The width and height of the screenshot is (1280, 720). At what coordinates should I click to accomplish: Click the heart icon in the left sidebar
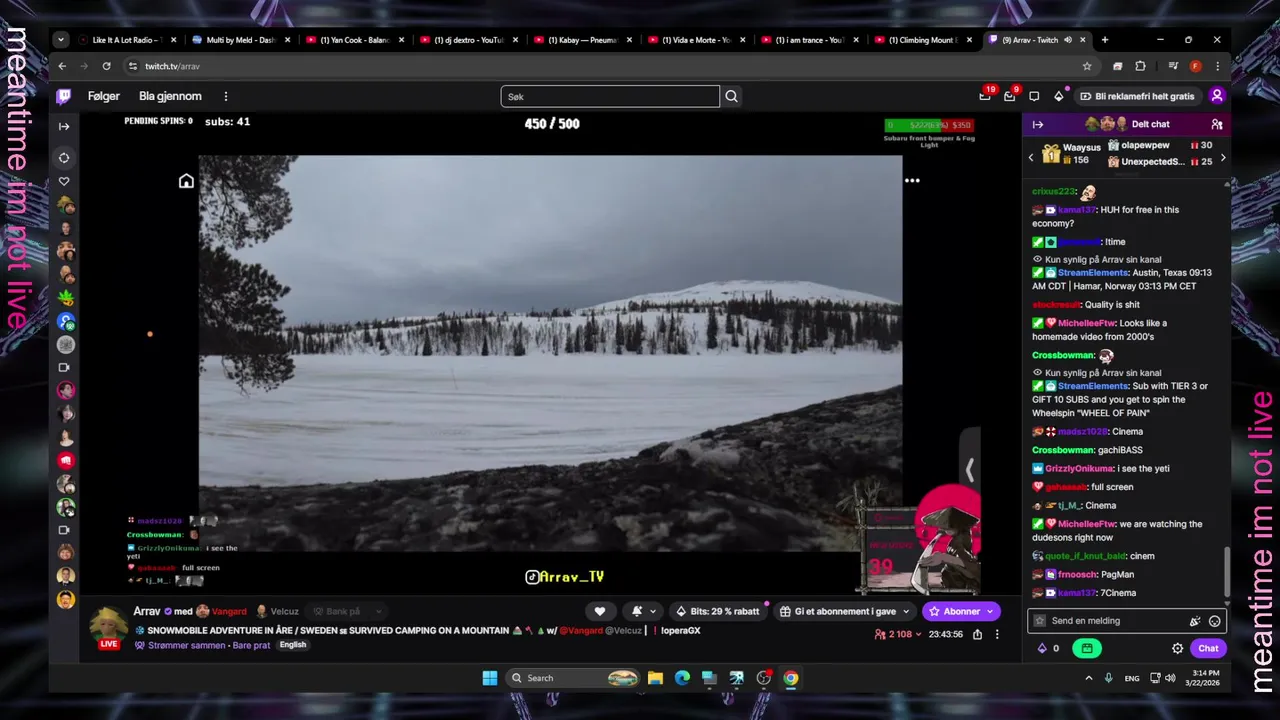[64, 181]
